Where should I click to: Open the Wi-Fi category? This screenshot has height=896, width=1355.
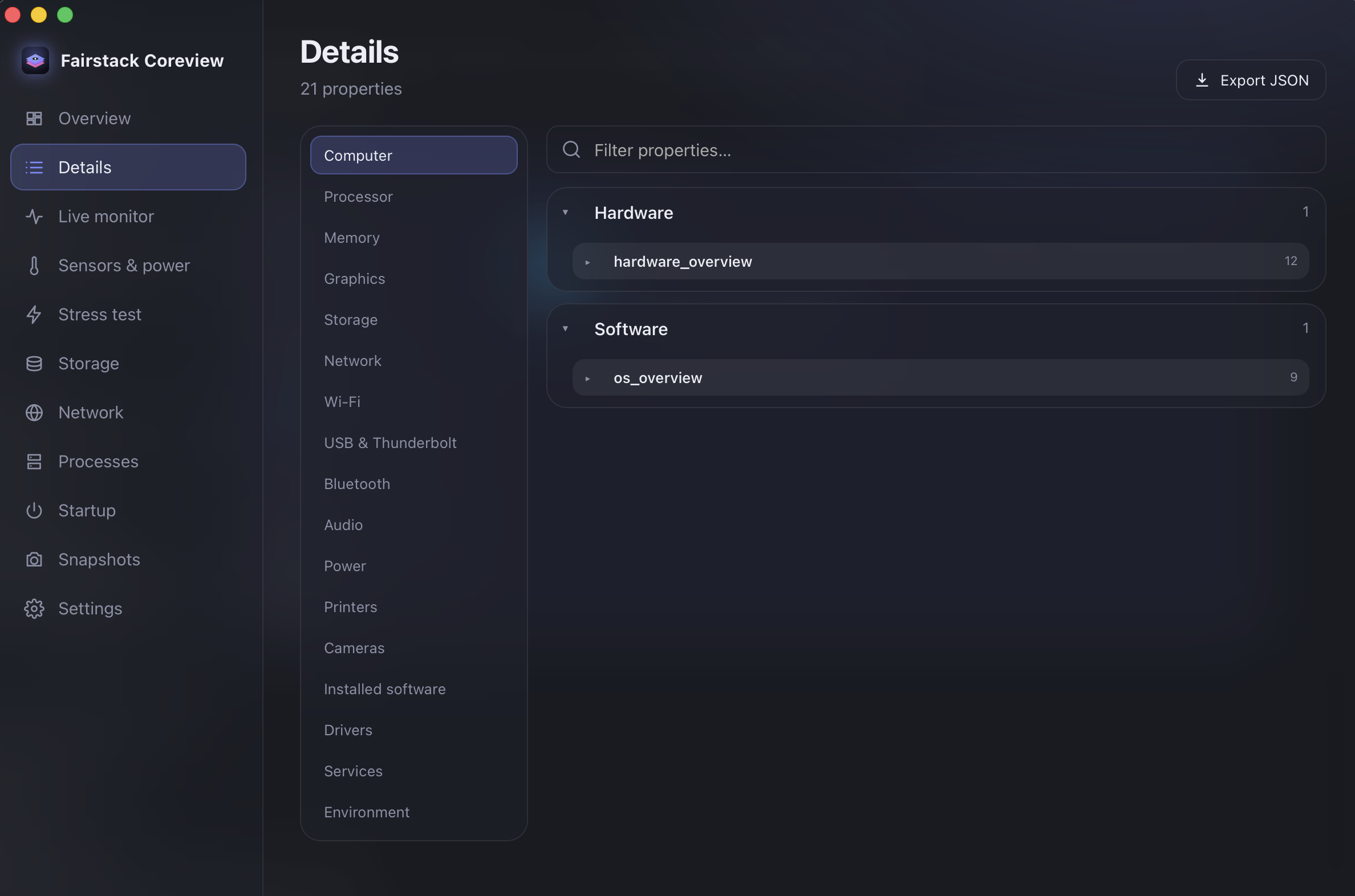pyautogui.click(x=414, y=402)
